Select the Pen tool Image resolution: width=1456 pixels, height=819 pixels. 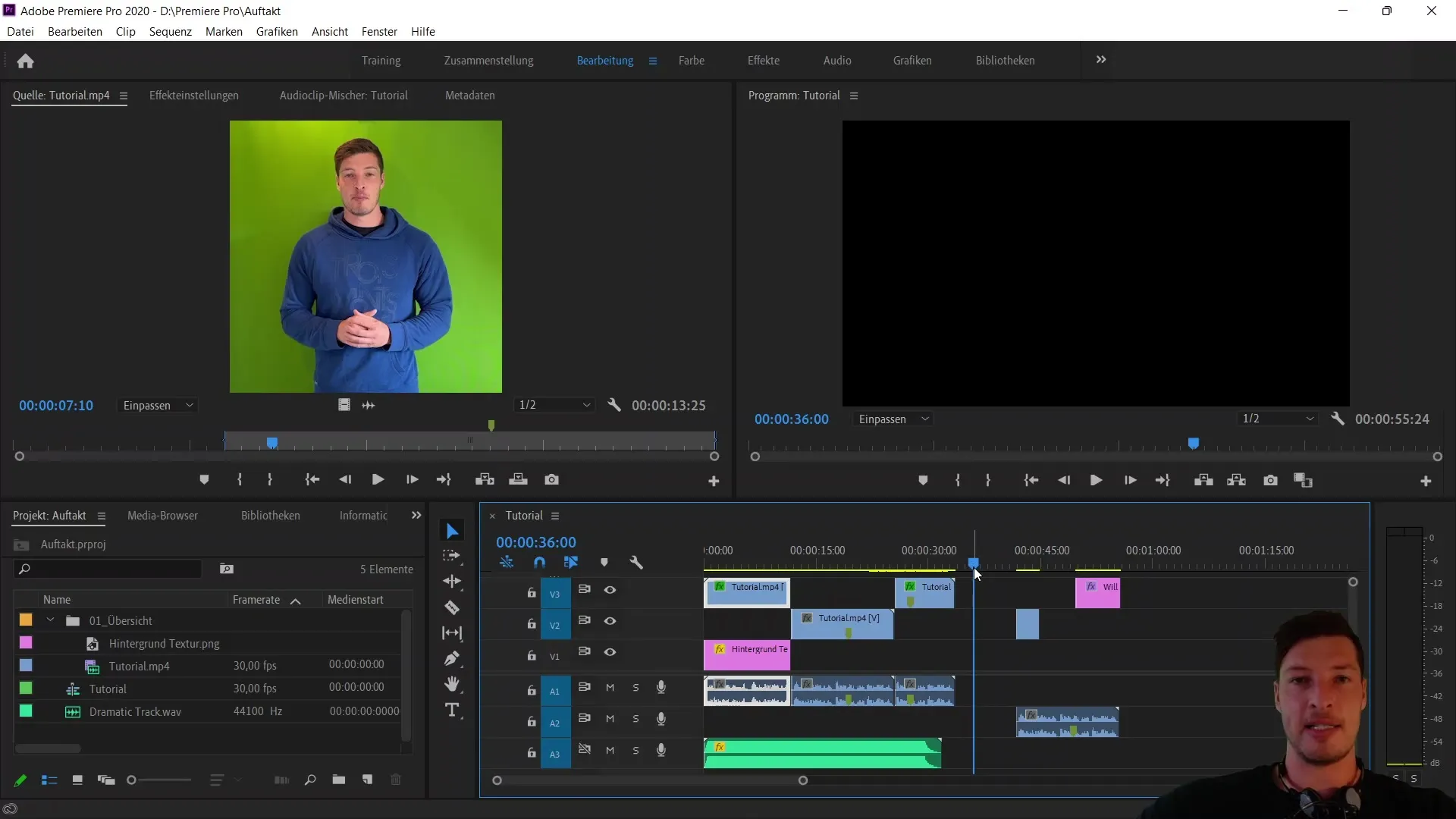pos(452,658)
